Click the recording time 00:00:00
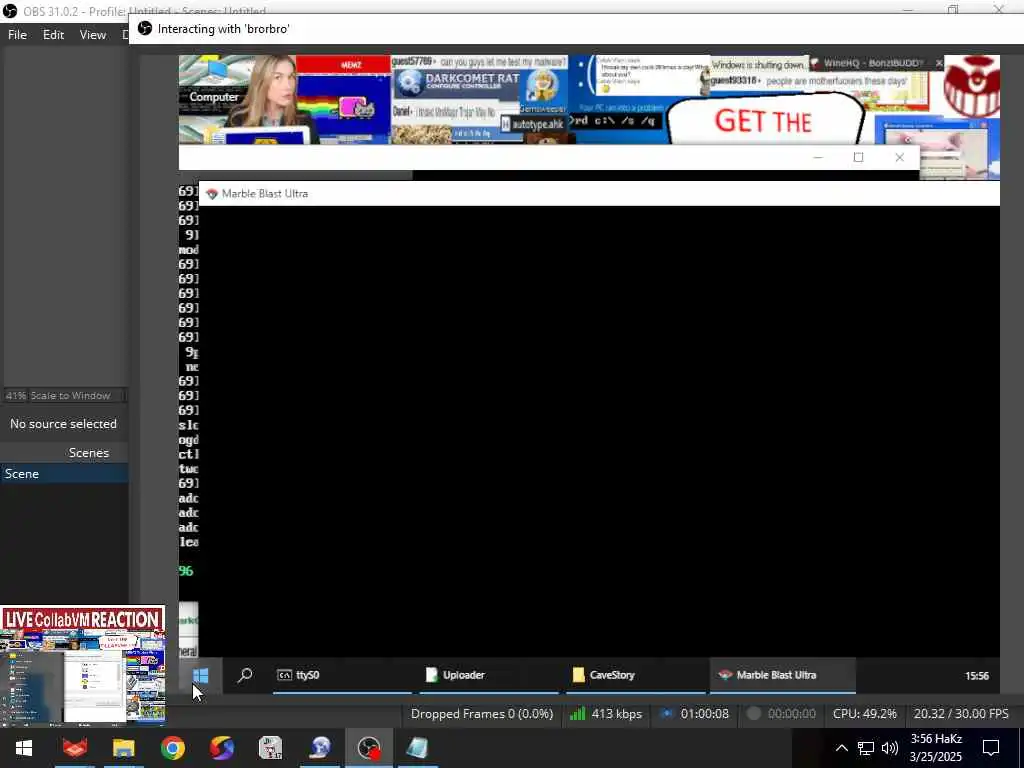The width and height of the screenshot is (1024, 768). (792, 714)
